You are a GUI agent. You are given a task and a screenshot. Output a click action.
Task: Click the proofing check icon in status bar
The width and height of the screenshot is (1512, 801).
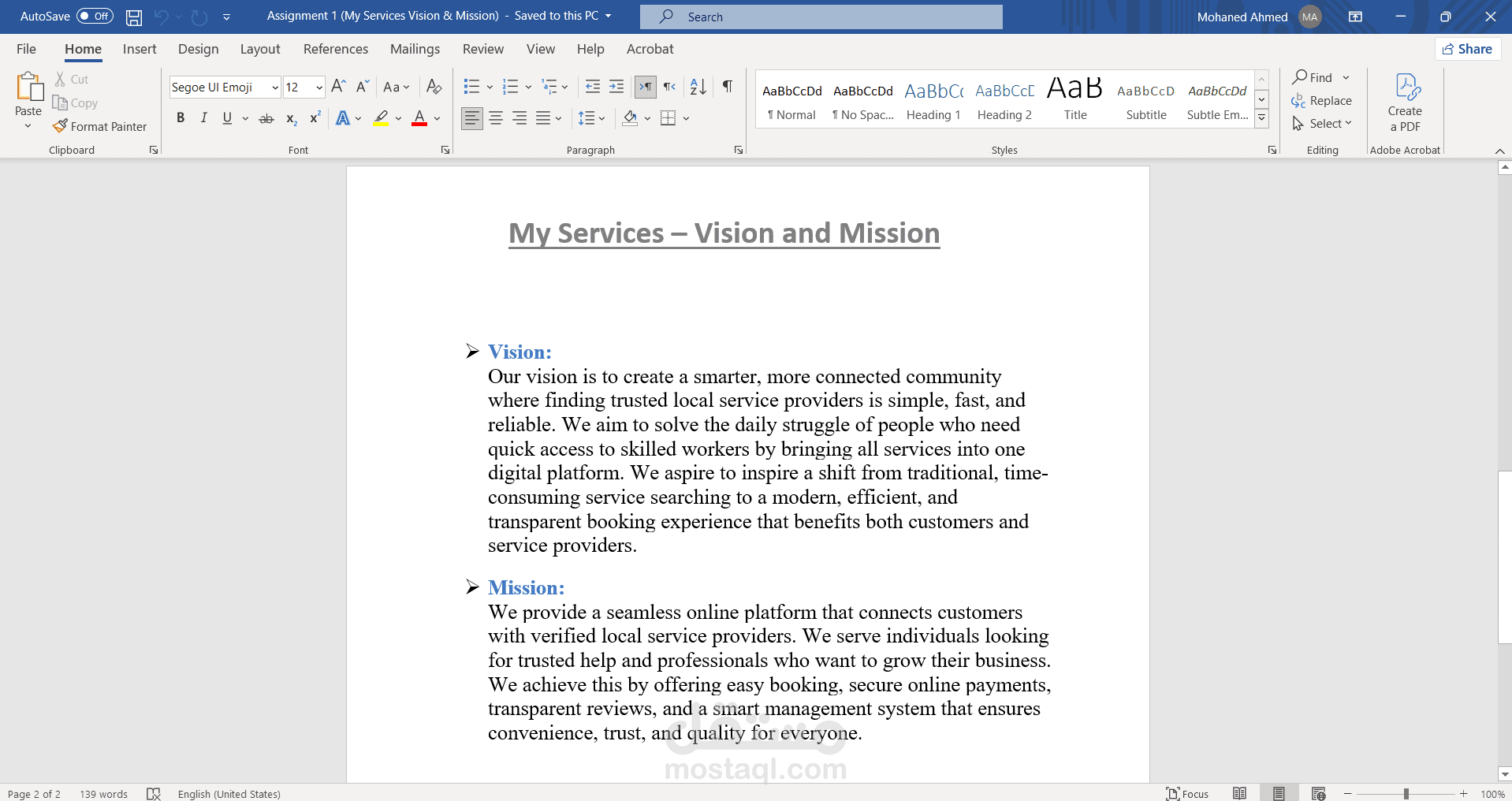(154, 794)
